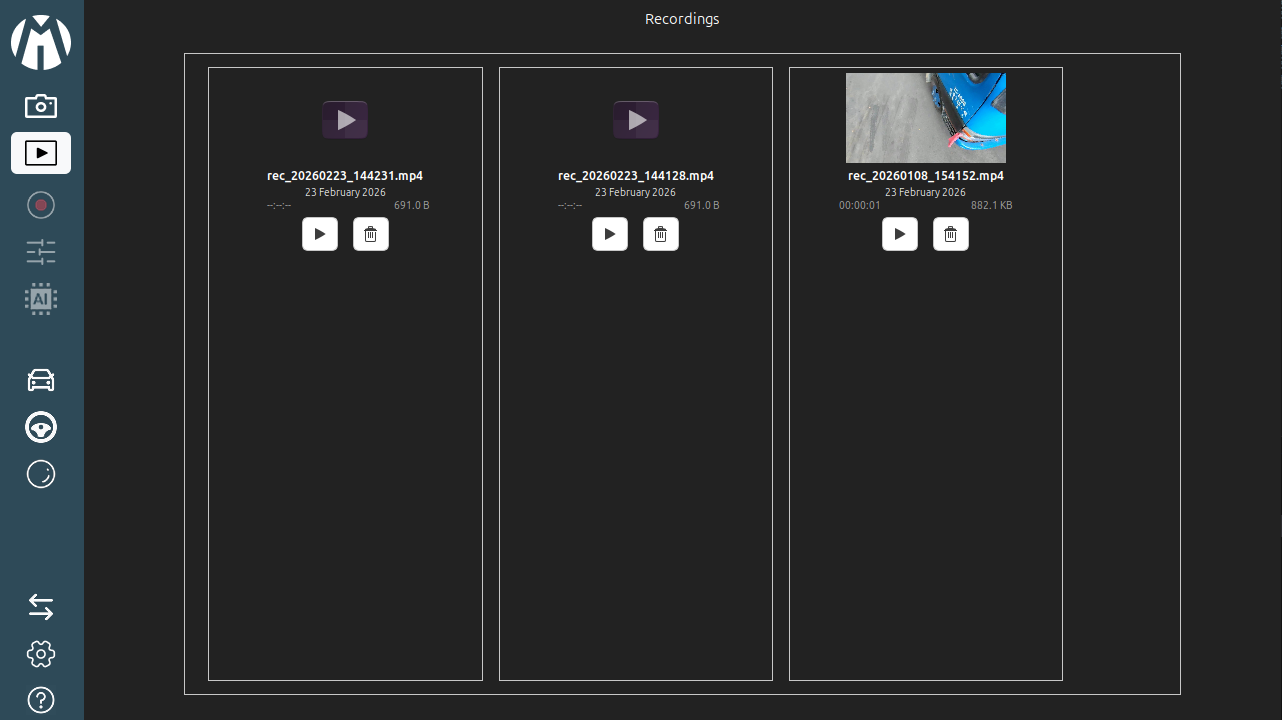Click the red record button in the sidebar
Image resolution: width=1282 pixels, height=720 pixels.
point(41,205)
